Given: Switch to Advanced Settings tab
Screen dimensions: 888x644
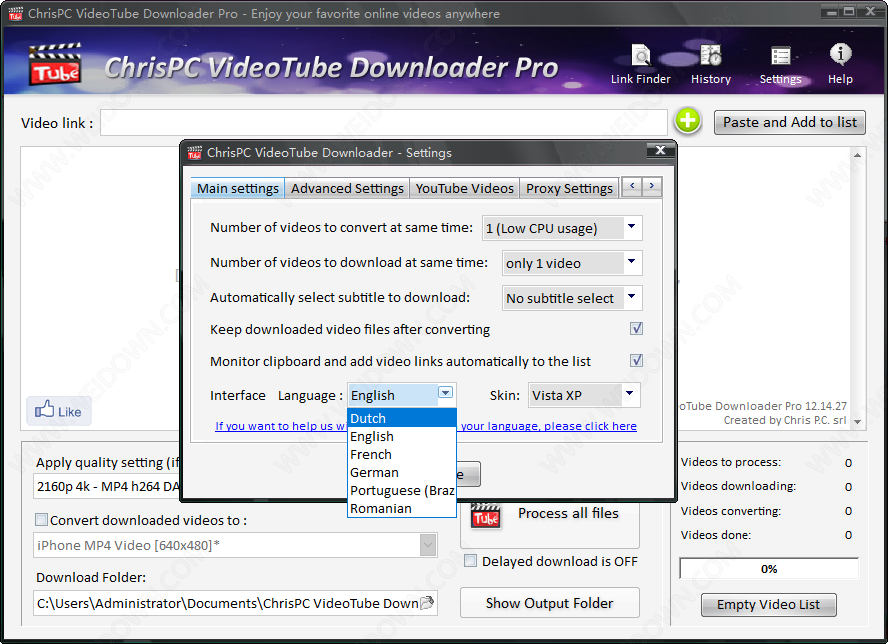Looking at the screenshot, I should [x=347, y=188].
